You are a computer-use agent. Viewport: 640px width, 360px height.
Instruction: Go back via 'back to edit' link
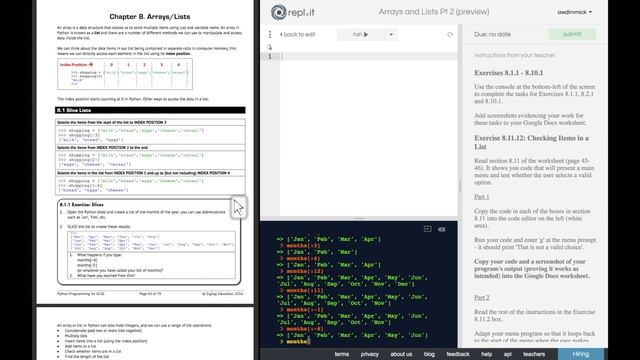click(297, 35)
